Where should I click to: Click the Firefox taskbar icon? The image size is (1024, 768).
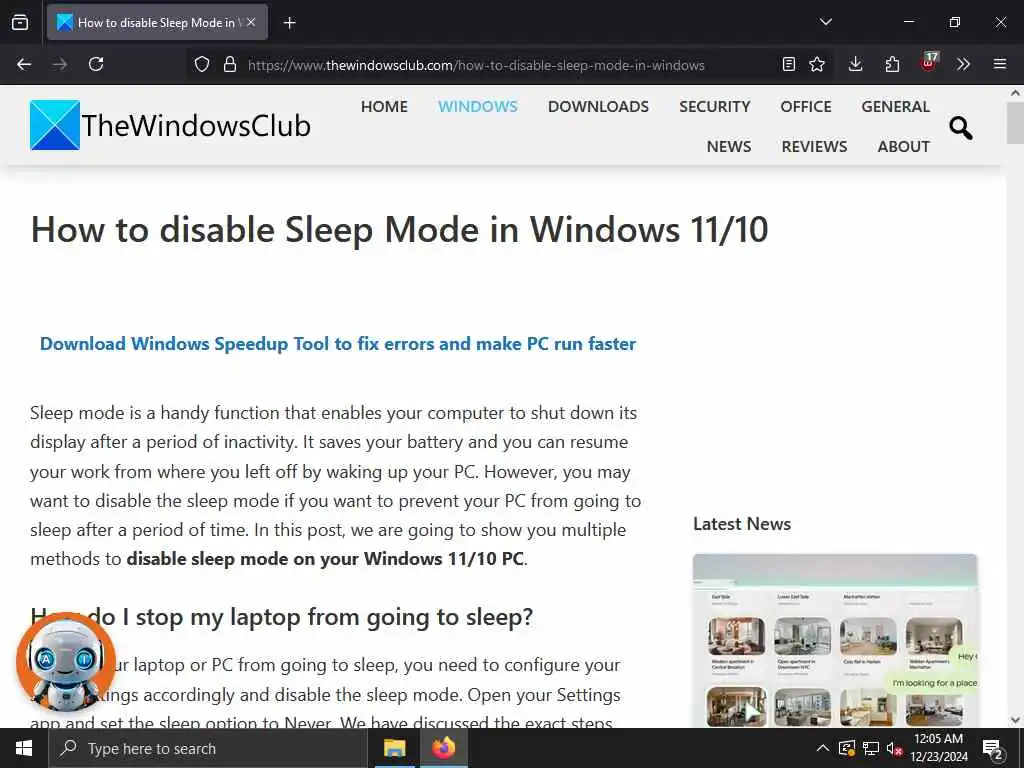[x=443, y=748]
